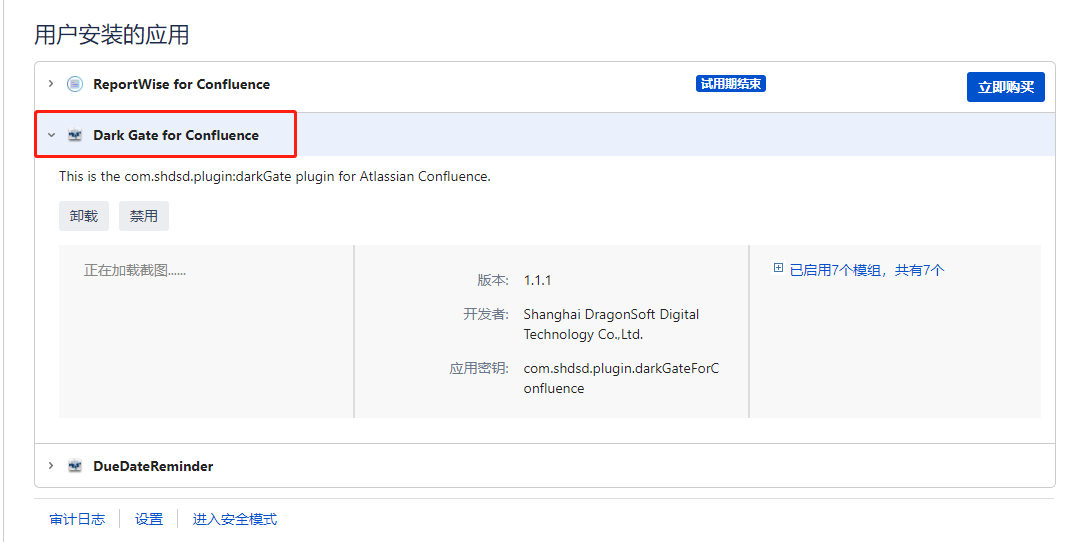Image resolution: width=1090 pixels, height=542 pixels.
Task: Click the ReportWise for Confluence app icon
Action: [74, 84]
